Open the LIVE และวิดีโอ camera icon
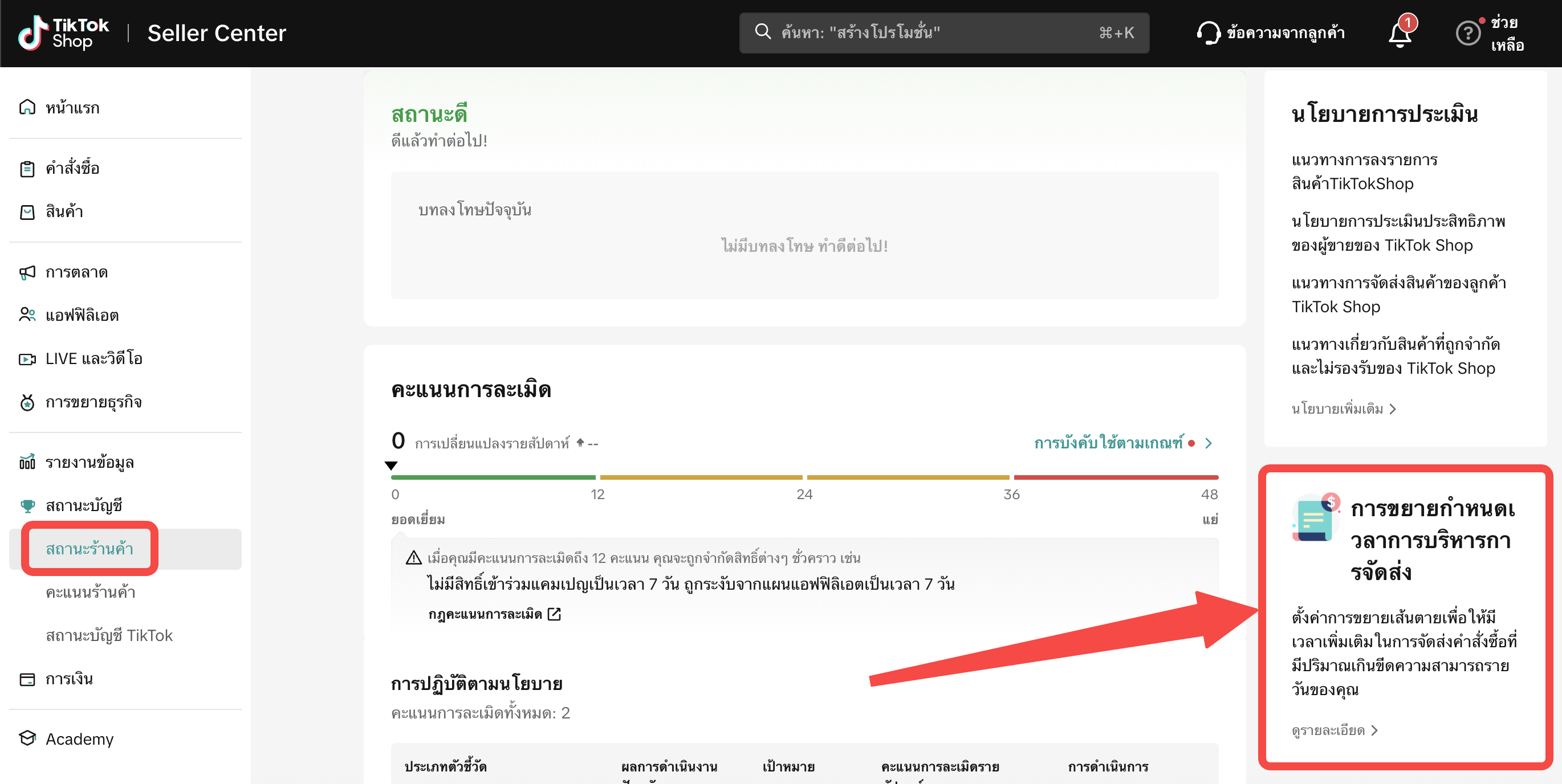The width and height of the screenshot is (1562, 784). tap(27, 359)
